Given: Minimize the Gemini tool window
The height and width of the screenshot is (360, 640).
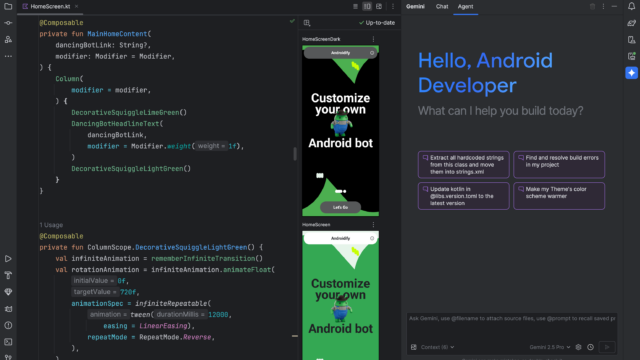Looking at the screenshot, I should [614, 7].
